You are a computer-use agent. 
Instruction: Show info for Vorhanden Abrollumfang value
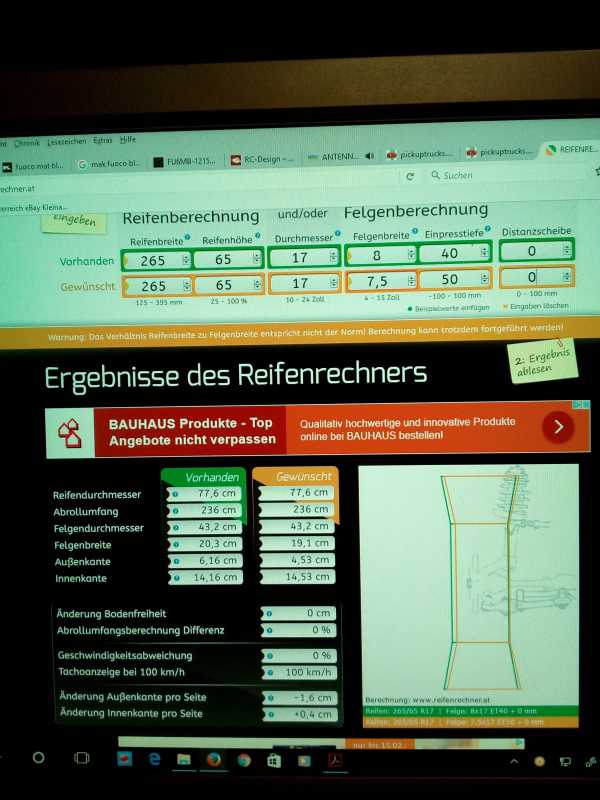[x=176, y=511]
